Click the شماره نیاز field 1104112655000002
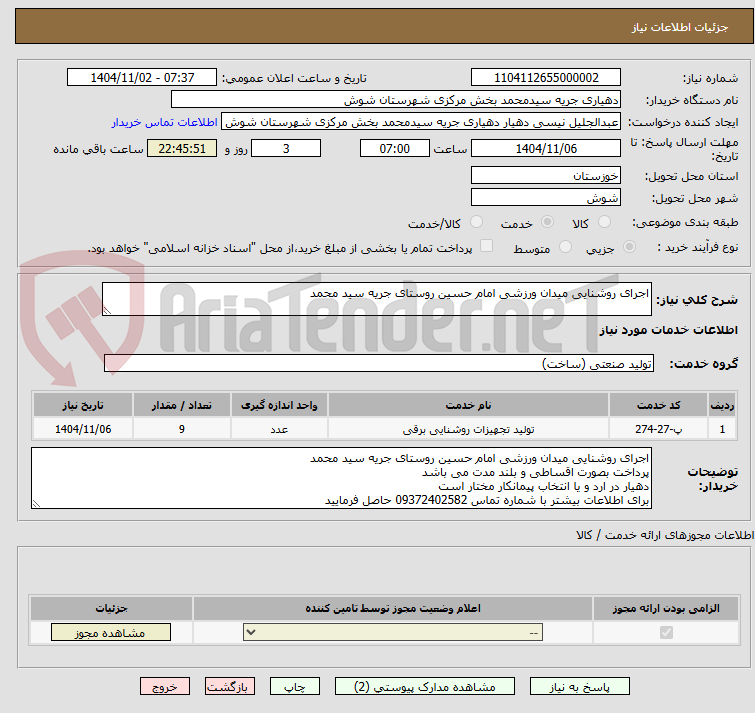The image size is (755, 713). 546,78
